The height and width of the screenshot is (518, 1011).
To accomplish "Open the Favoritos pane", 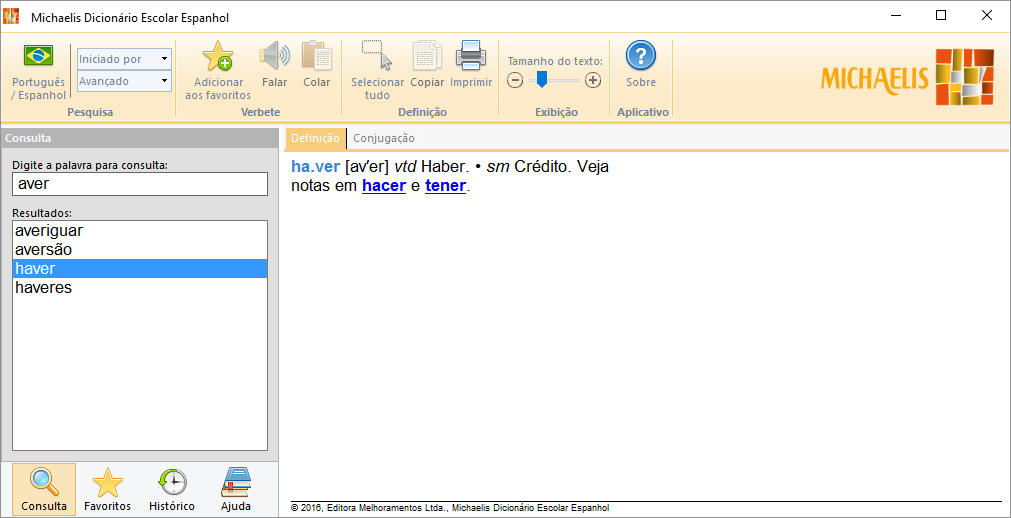I will 108,490.
